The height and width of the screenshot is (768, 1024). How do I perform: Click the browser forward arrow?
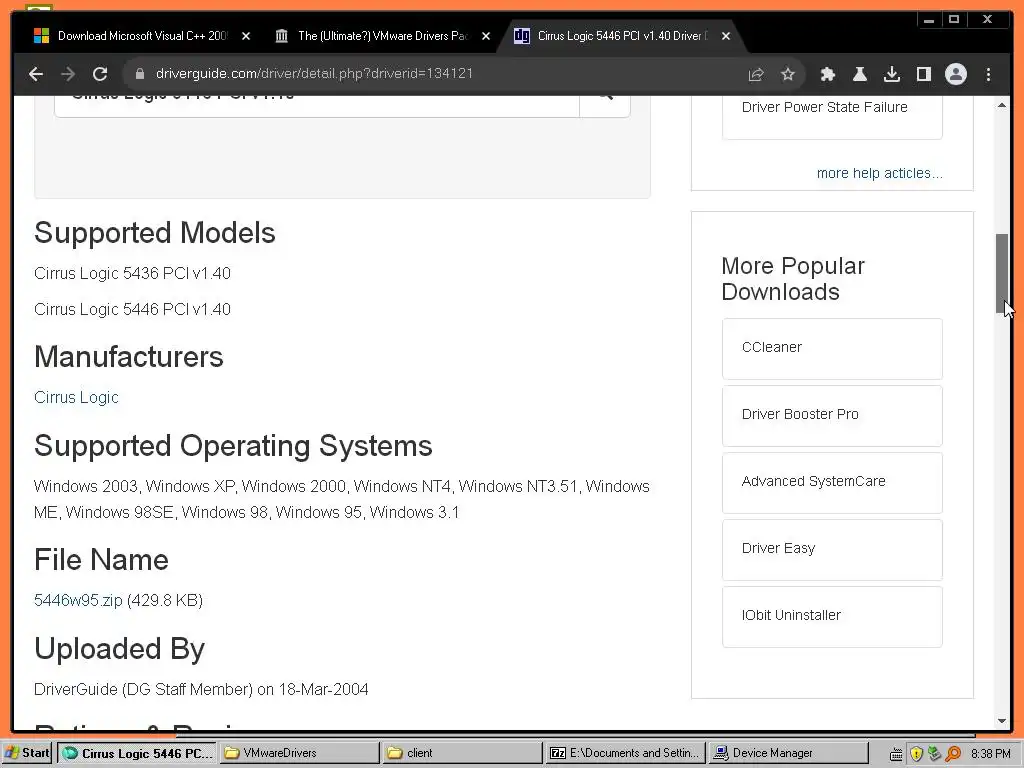click(68, 74)
